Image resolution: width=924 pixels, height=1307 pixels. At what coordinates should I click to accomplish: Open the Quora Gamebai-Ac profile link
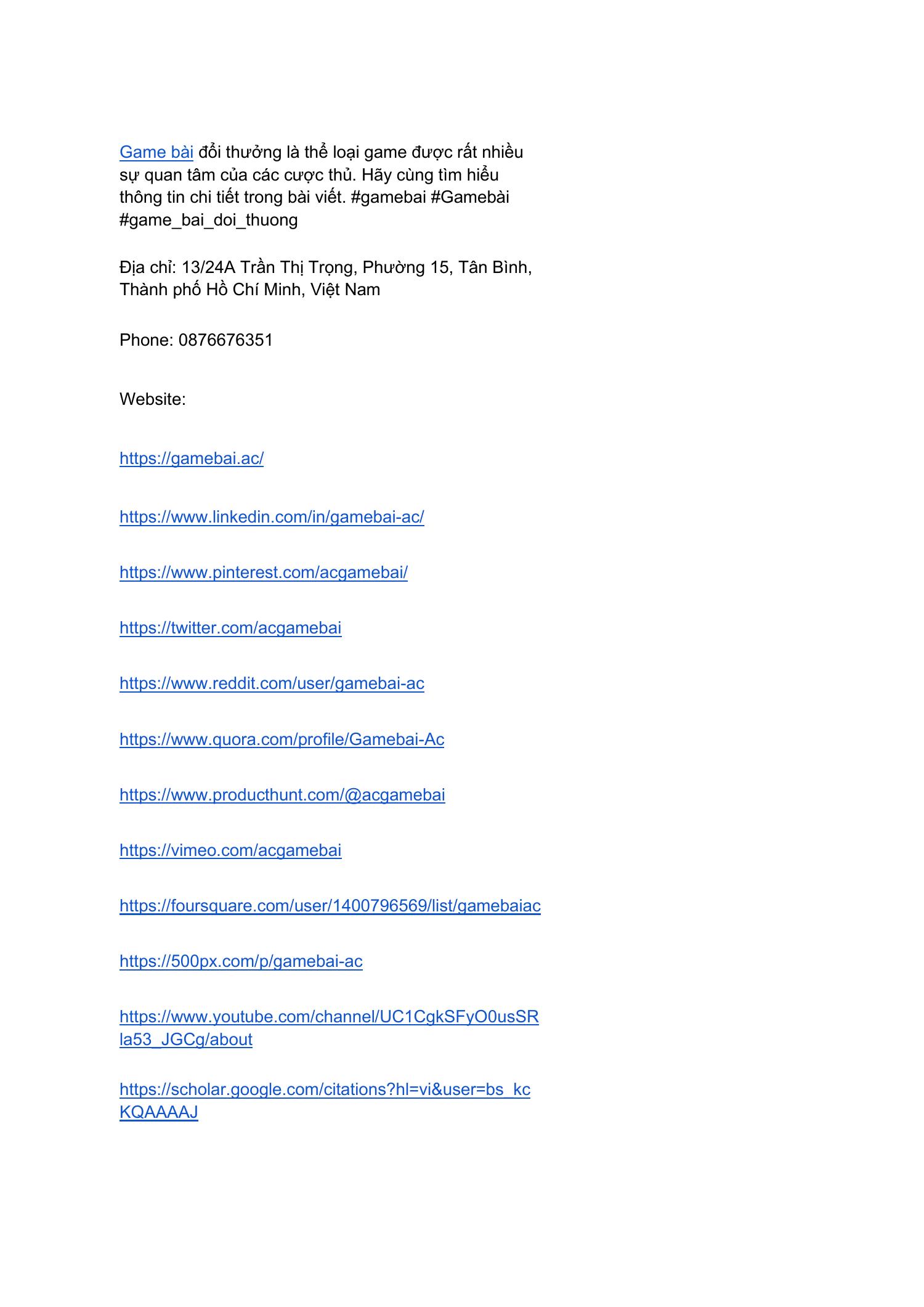pyautogui.click(x=282, y=739)
